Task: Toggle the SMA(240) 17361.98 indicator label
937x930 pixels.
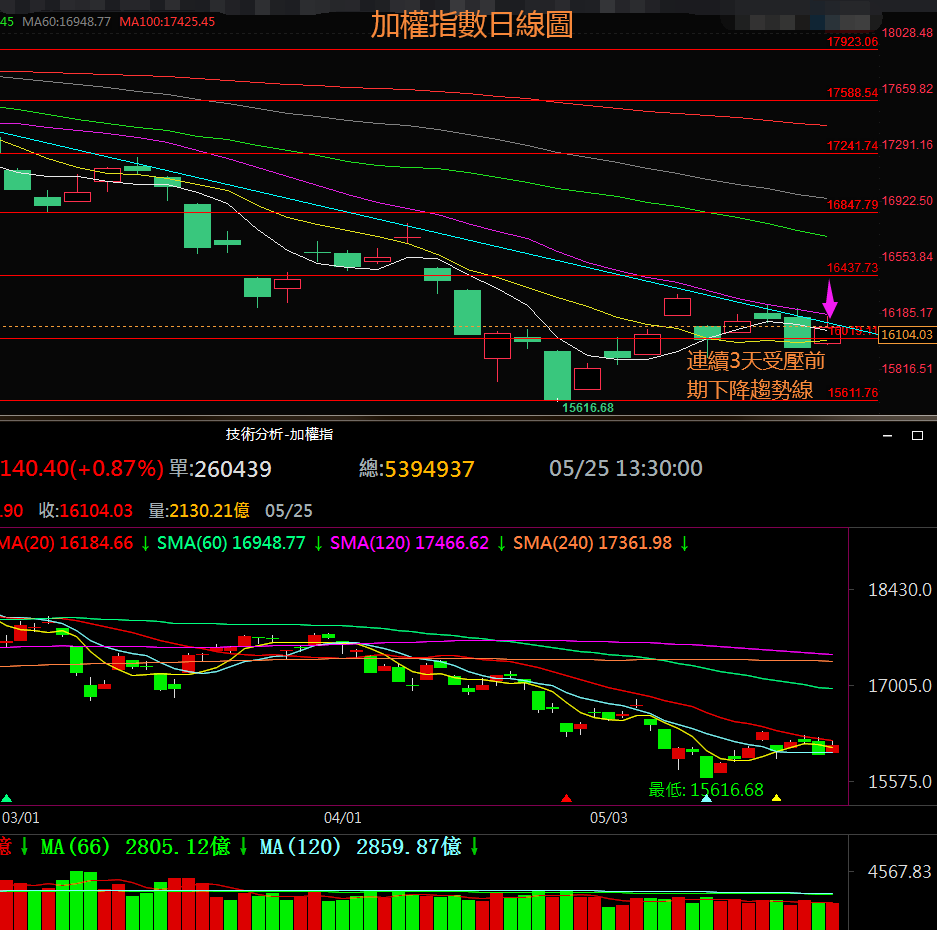Action: (x=592, y=544)
